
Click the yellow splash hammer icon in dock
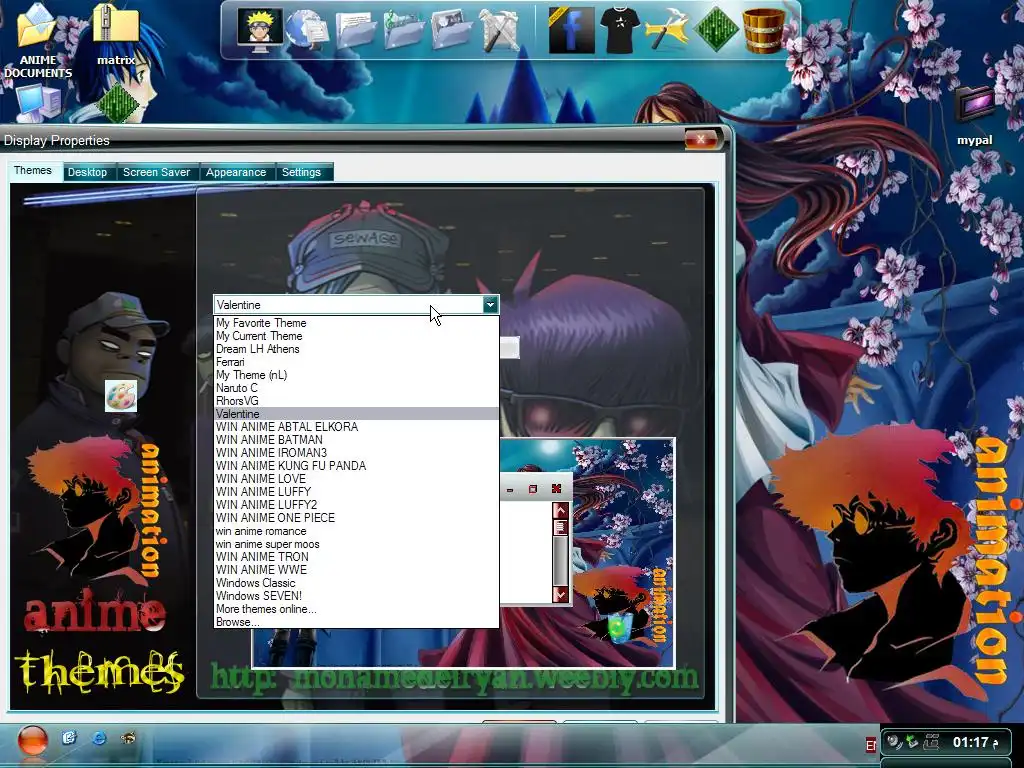coord(666,30)
